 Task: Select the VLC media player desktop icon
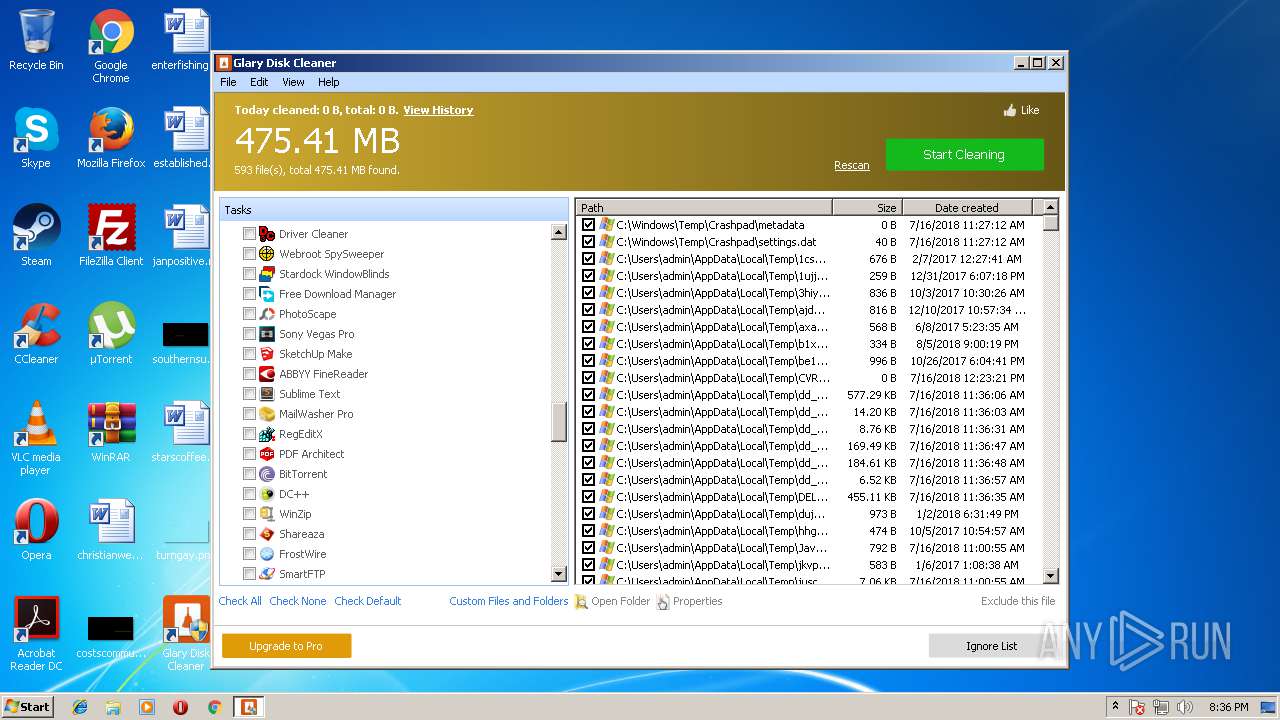(36, 439)
